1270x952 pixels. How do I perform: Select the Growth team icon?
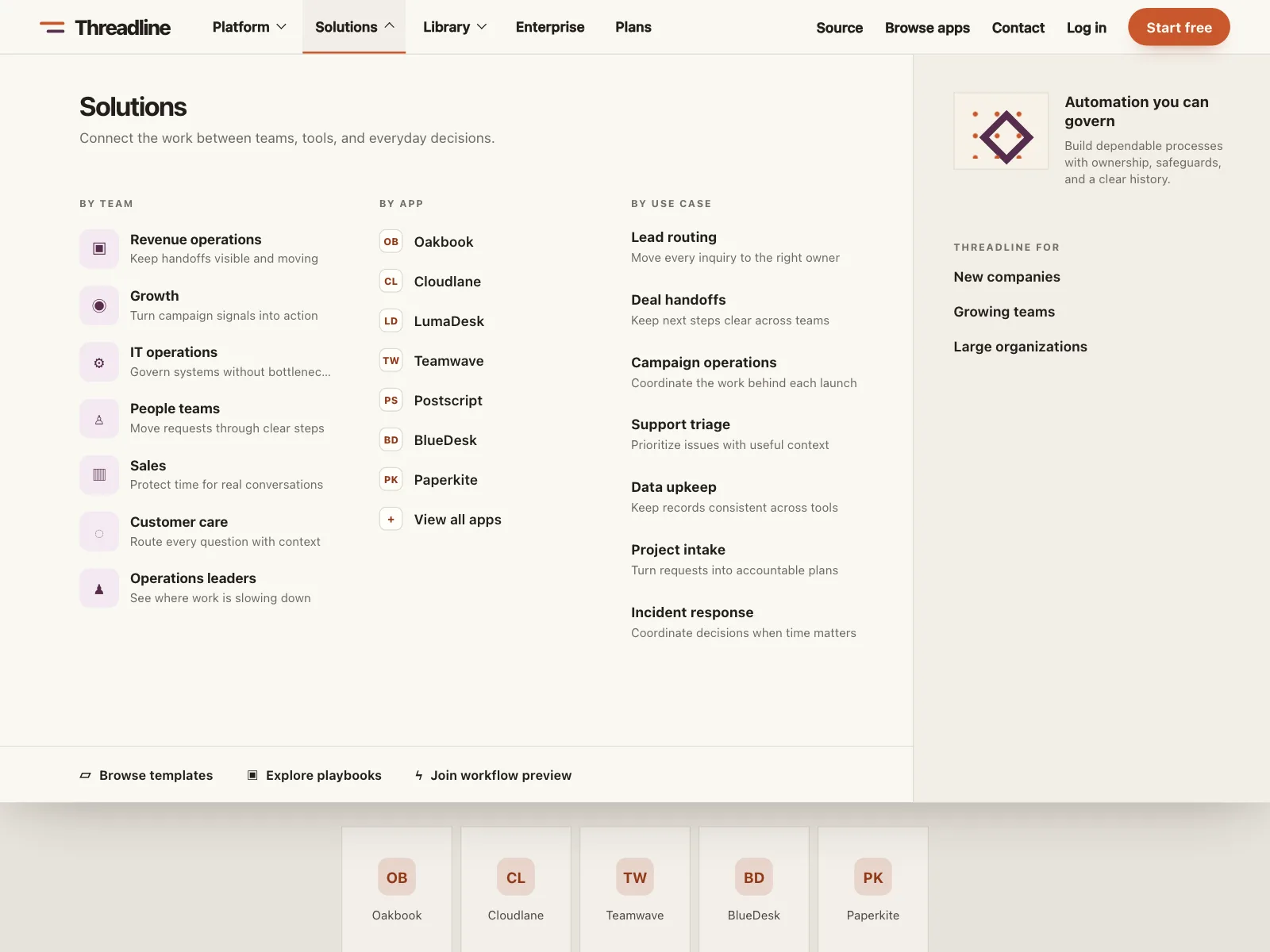point(99,305)
